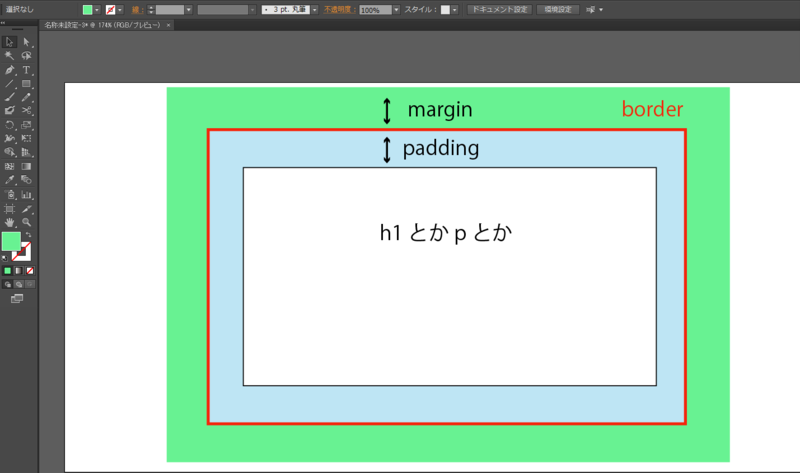The image size is (800, 473).
Task: Select the Paintbrush tool
Action: [x=9, y=97]
